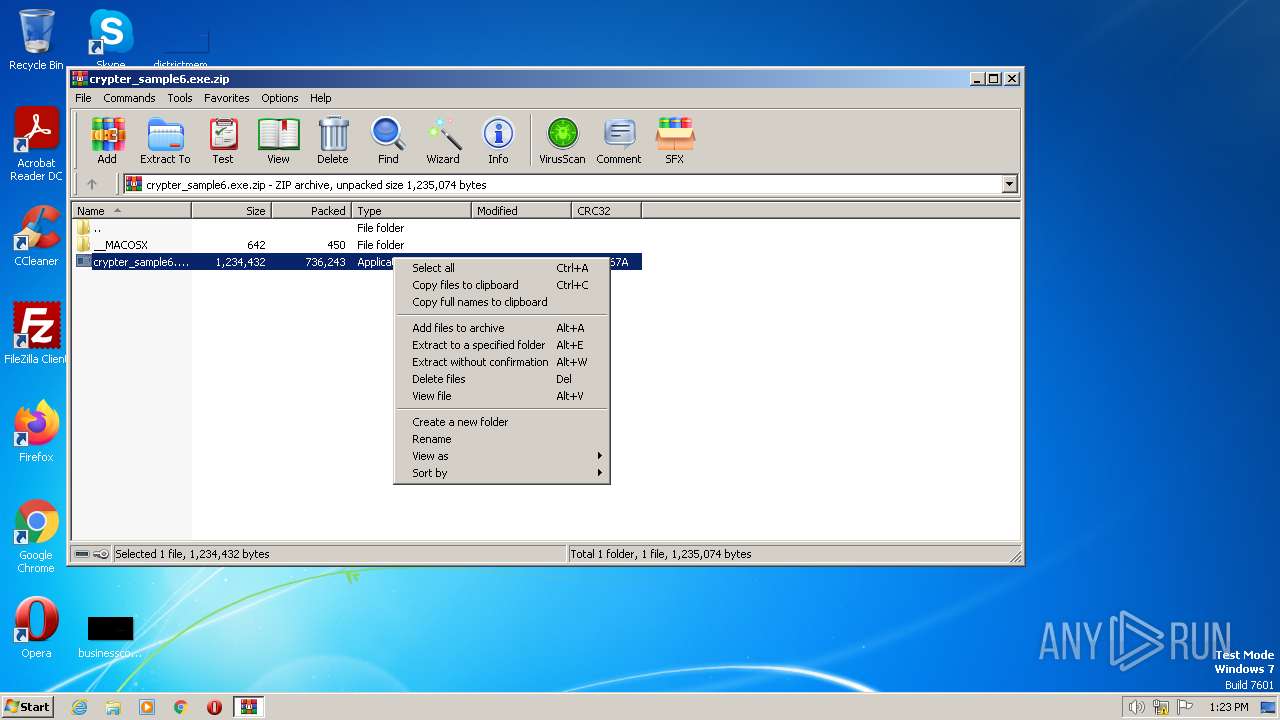Open Windows Explorer taskbar folder icon
Image resolution: width=1280 pixels, height=720 pixels.
coord(113,707)
